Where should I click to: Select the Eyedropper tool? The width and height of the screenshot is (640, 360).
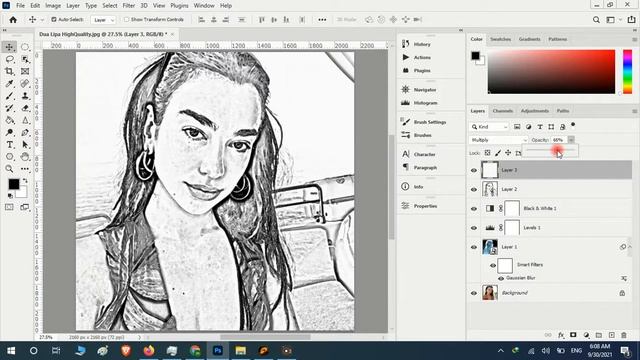coord(9,84)
